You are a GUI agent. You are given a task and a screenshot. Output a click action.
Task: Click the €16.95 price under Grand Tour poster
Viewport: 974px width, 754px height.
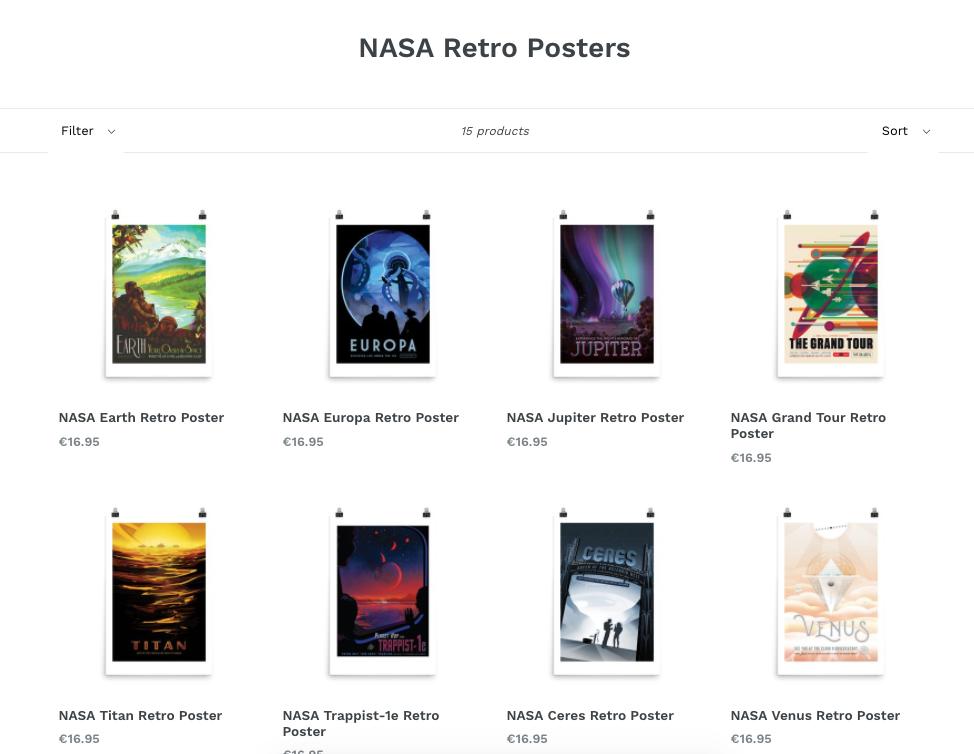(x=751, y=458)
